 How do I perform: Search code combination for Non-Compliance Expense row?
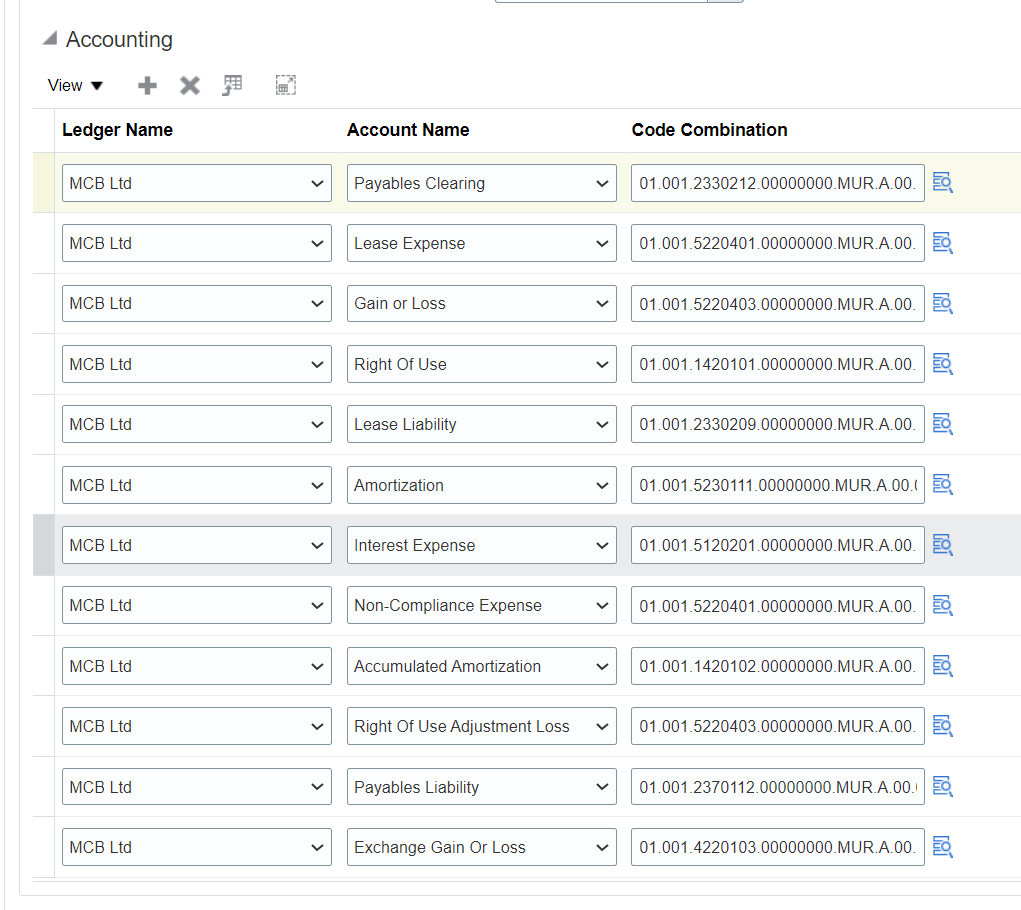coord(942,605)
